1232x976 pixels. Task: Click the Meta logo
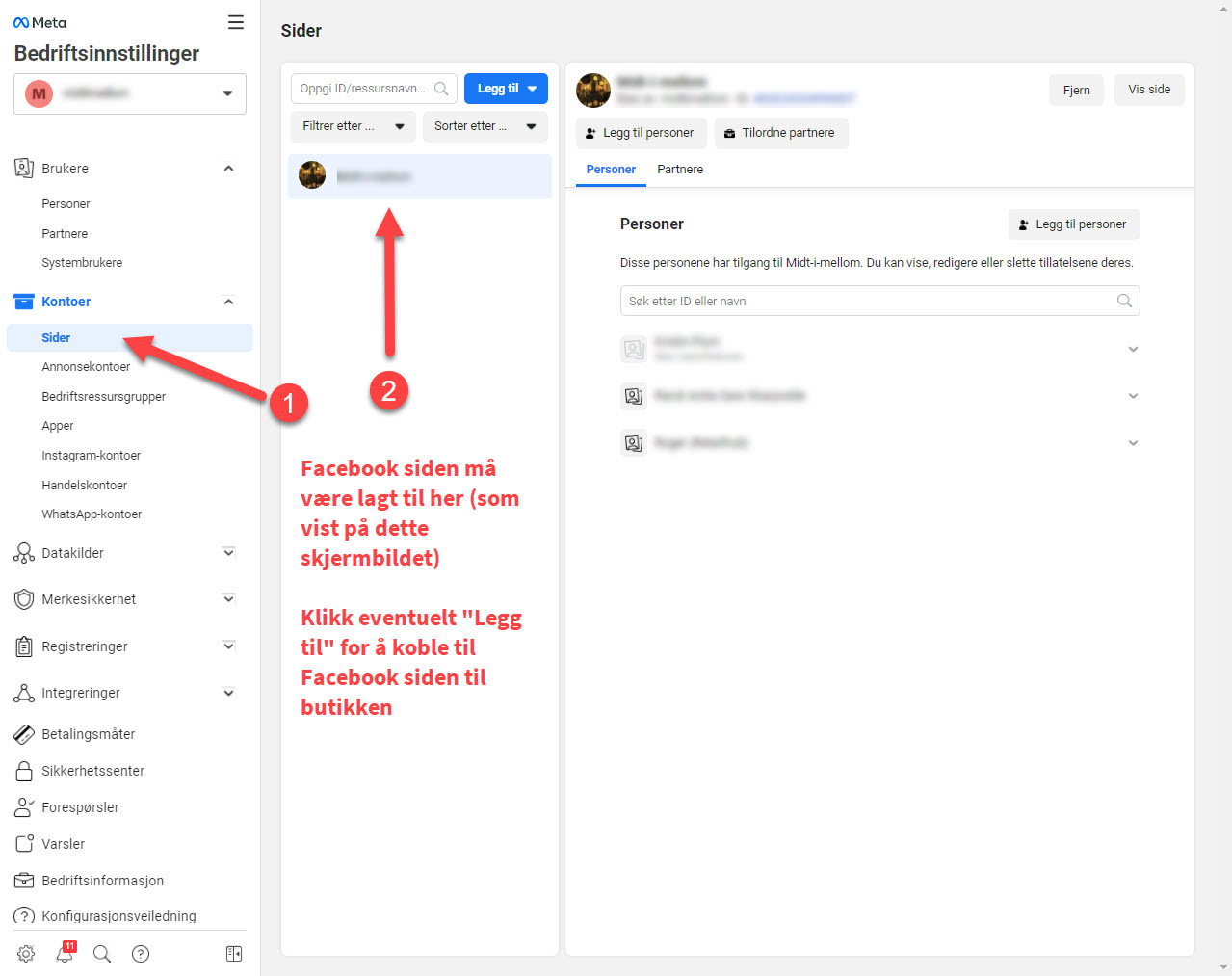coord(39,22)
